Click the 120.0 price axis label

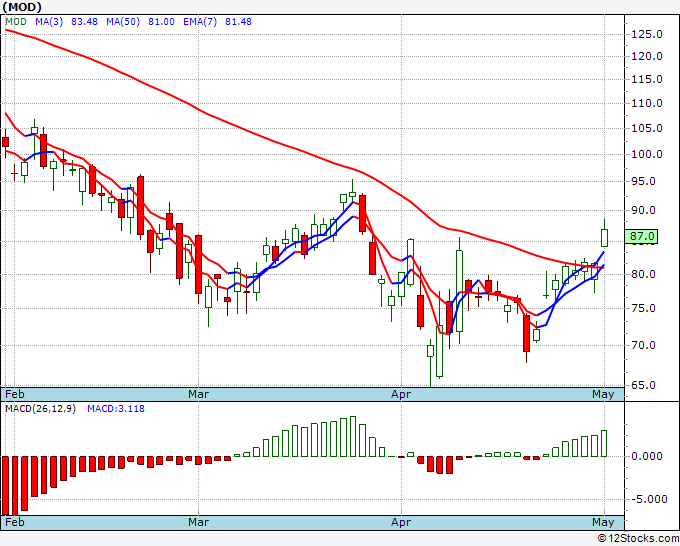[x=647, y=56]
